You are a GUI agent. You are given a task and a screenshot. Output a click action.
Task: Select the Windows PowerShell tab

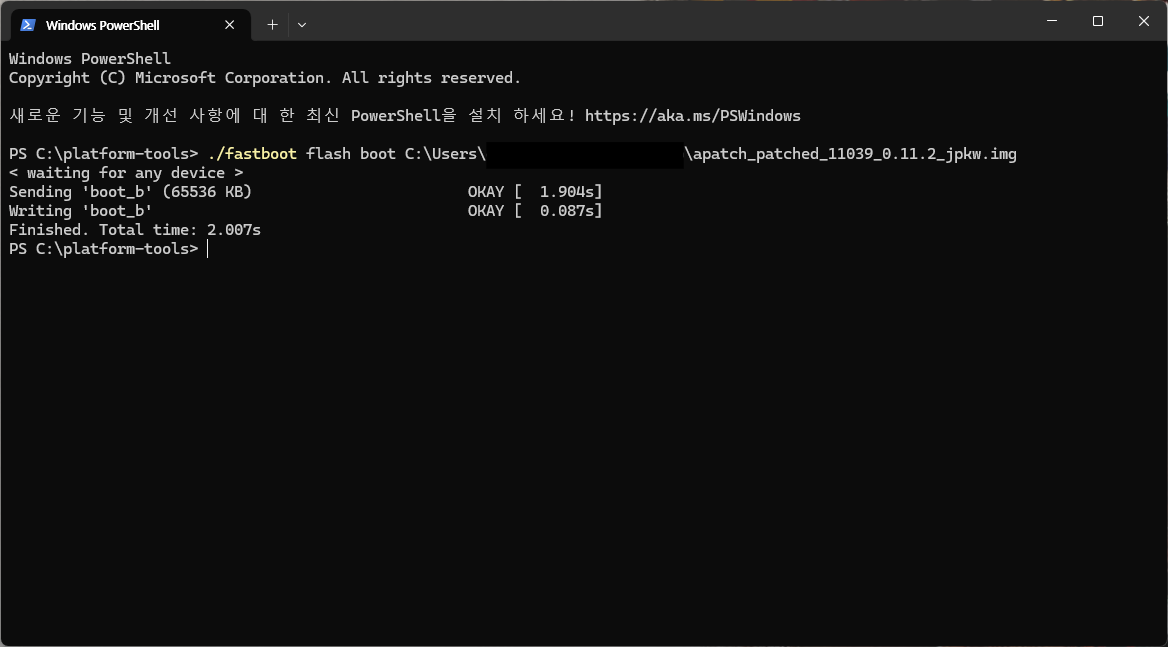(130, 25)
